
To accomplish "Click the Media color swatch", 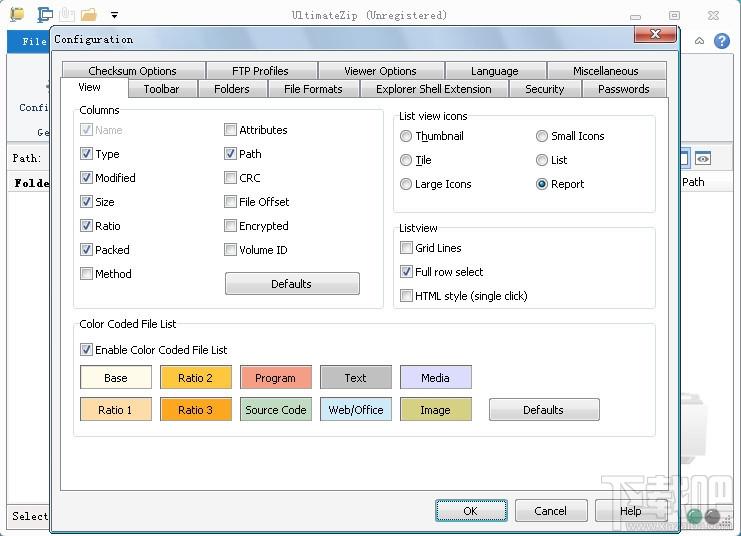I will point(436,378).
